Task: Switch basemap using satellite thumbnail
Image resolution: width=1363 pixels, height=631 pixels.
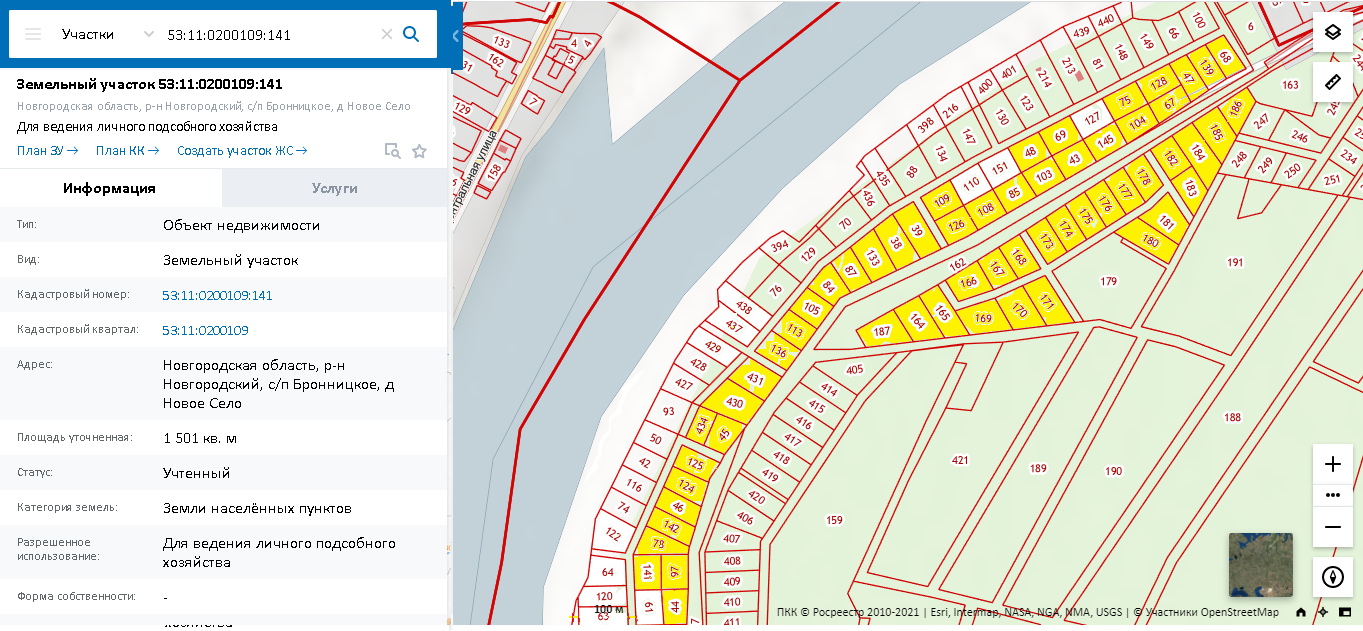Action: point(1260,565)
